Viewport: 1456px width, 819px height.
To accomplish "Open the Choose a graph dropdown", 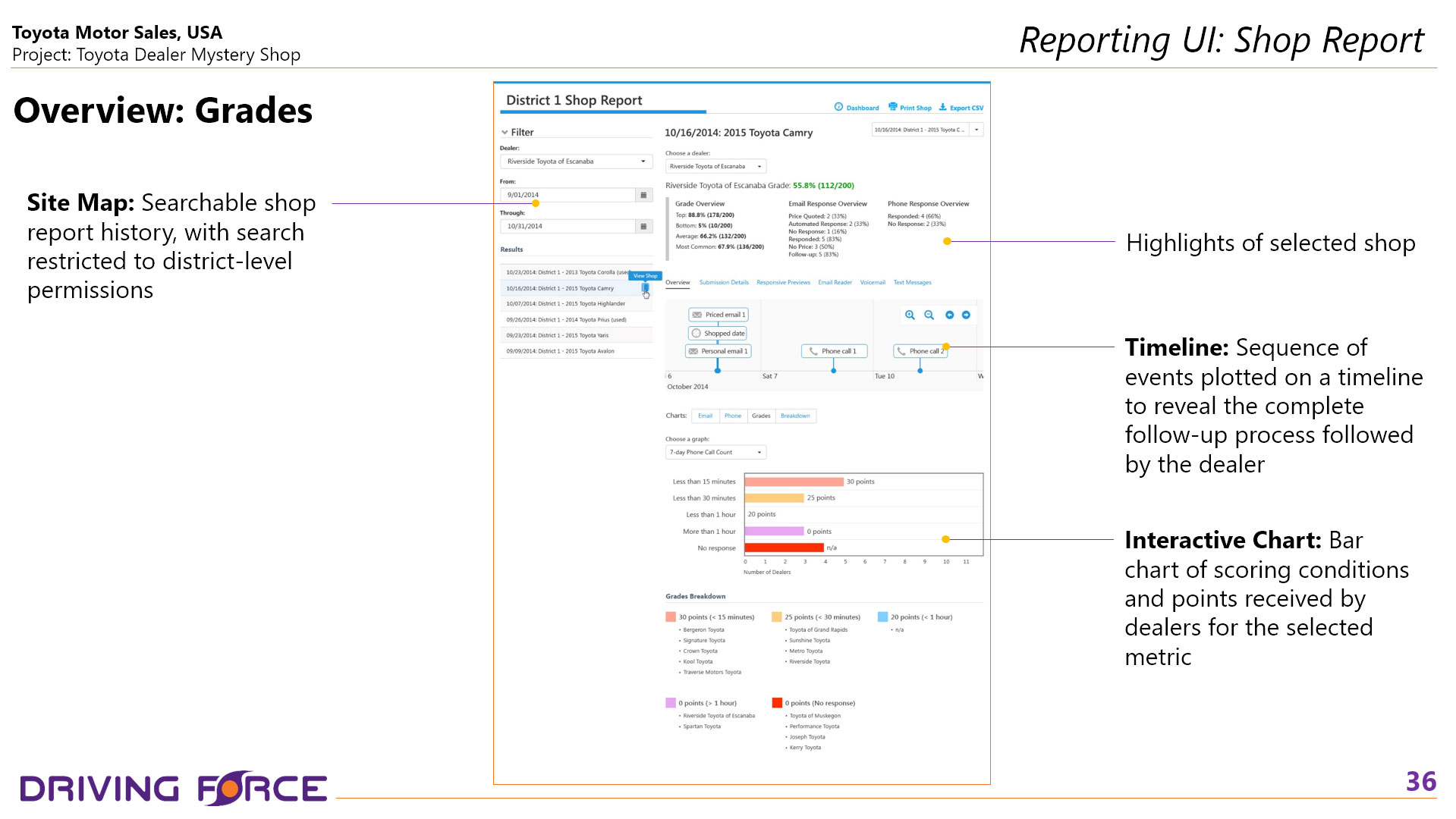I will [x=715, y=452].
